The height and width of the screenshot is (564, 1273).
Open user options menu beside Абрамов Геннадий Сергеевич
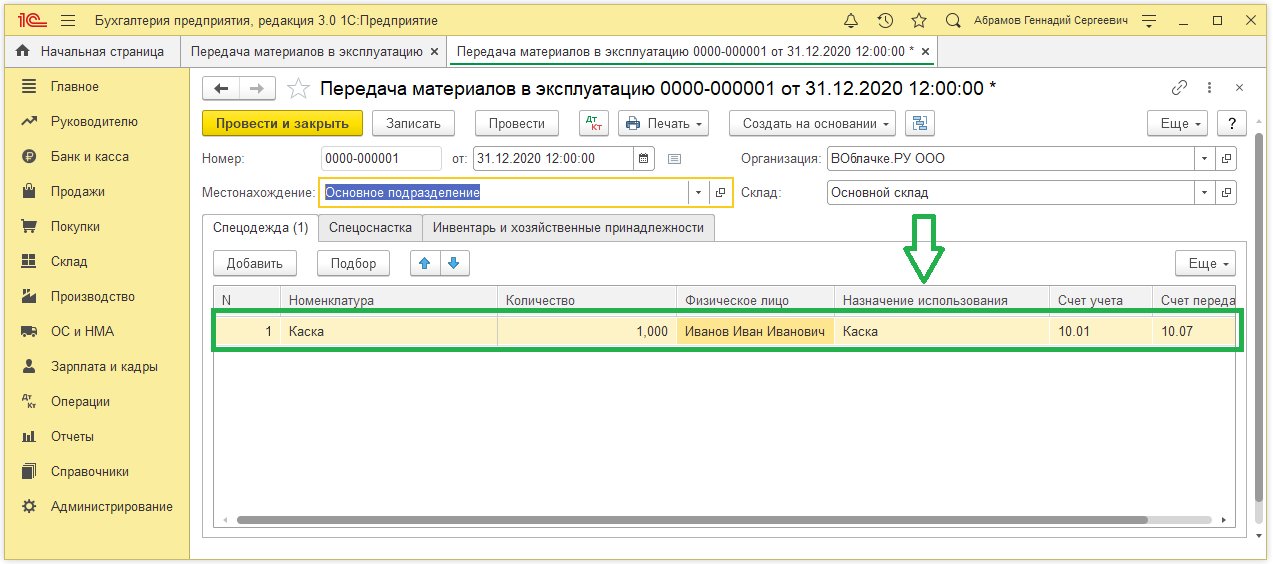point(1149,20)
